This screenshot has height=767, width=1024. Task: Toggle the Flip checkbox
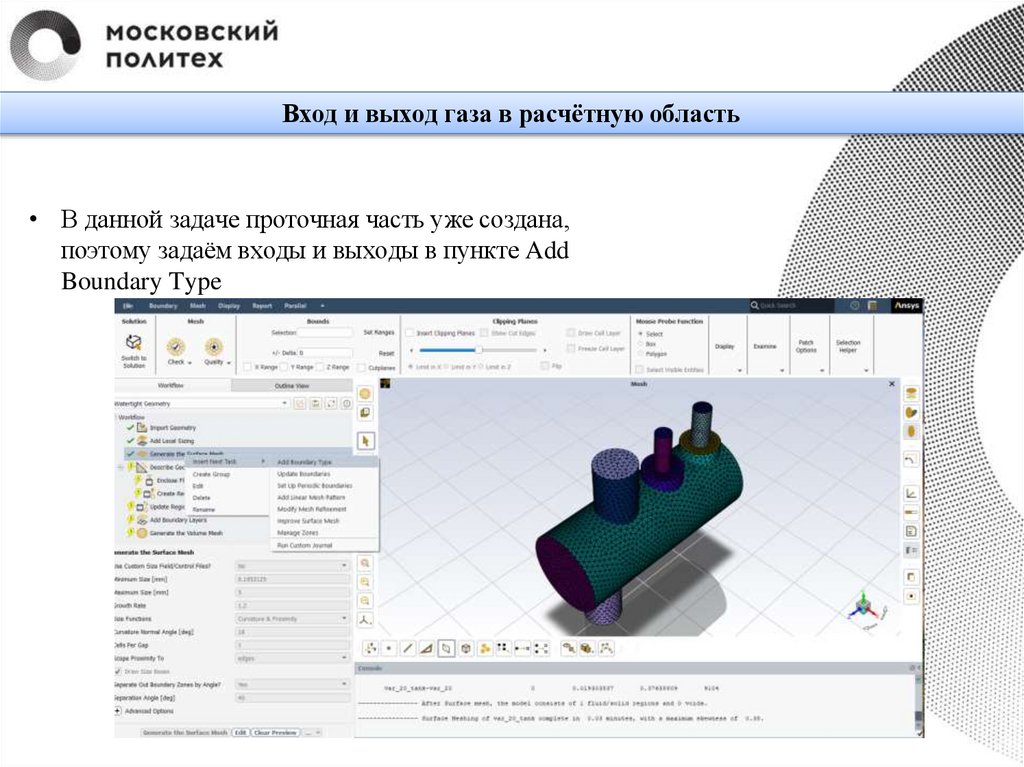click(545, 366)
